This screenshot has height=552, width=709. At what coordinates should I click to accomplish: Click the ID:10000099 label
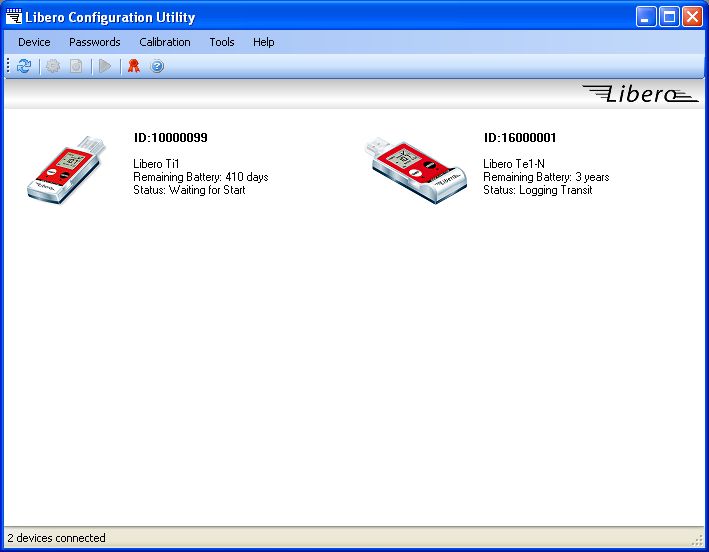click(170, 138)
